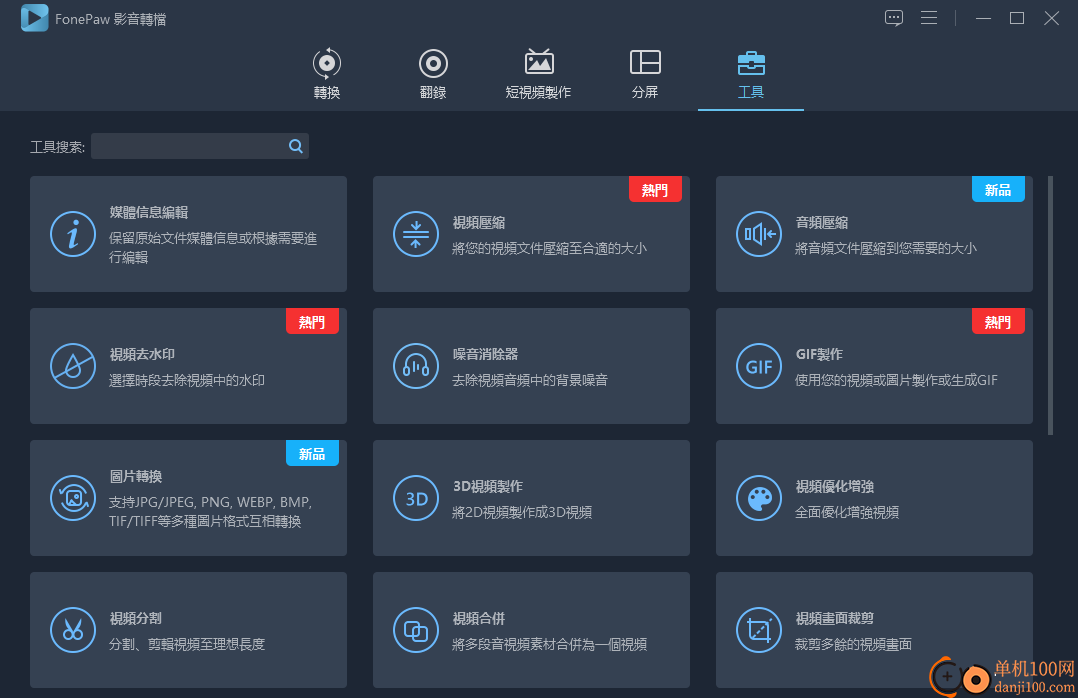Click the 視頻畫面裁剪 crop icon
1078x698 pixels.
click(x=759, y=630)
